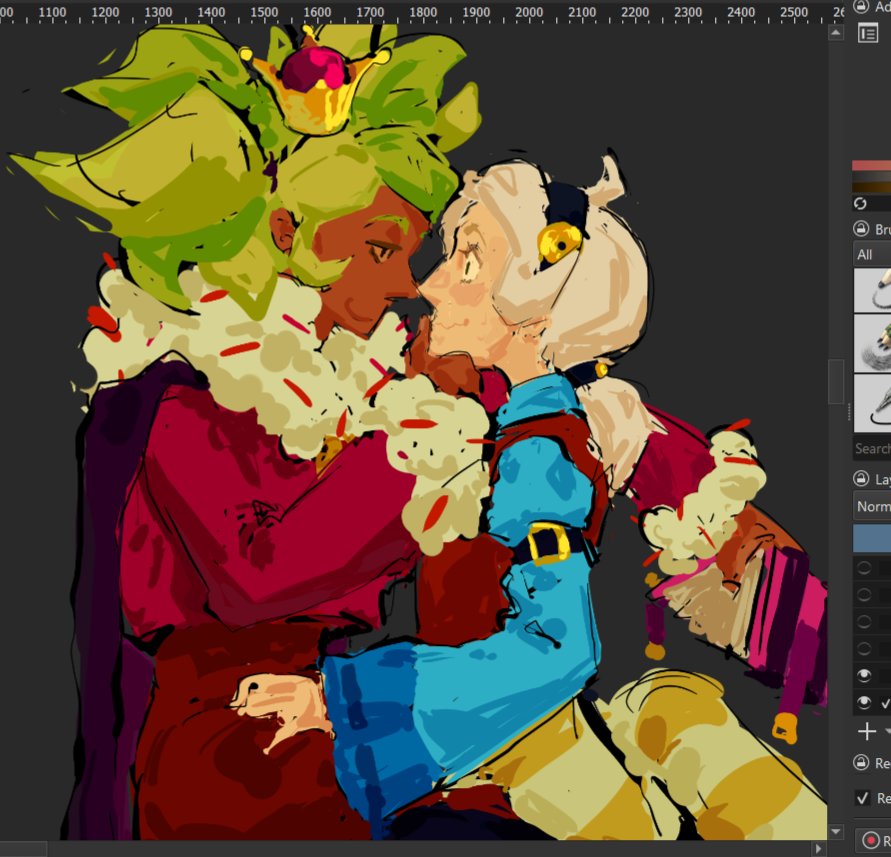This screenshot has height=857, width=891.
Task: Lock the Advanced Color Selector docker
Action: click(861, 6)
